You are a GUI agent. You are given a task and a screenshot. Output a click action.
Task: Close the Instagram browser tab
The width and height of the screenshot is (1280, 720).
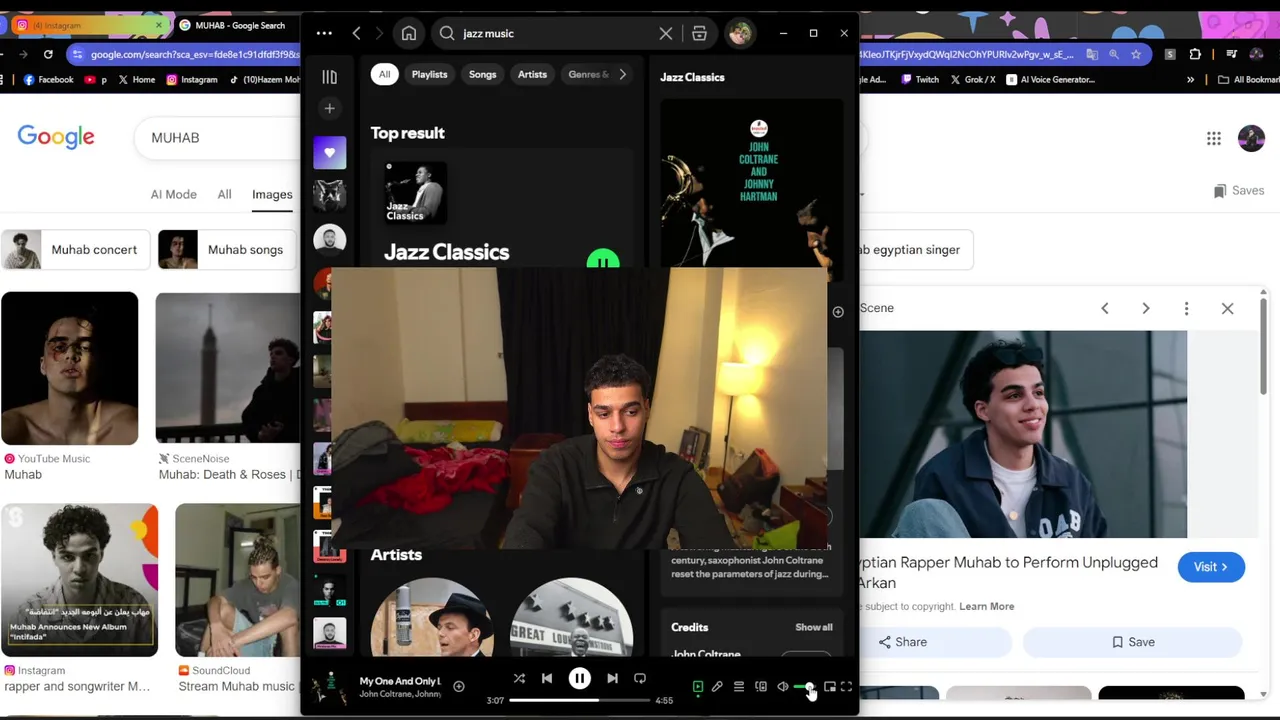click(158, 25)
